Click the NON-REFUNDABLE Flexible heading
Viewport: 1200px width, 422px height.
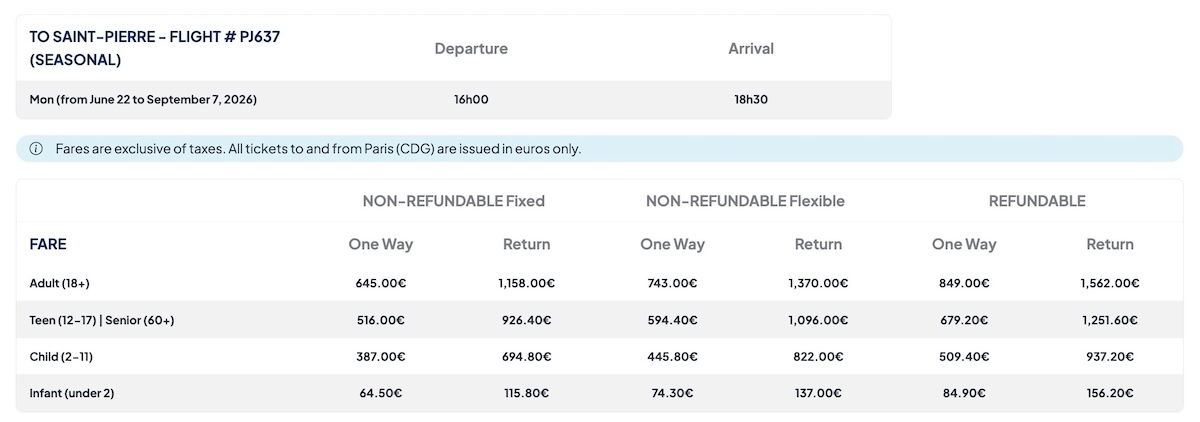pos(745,201)
